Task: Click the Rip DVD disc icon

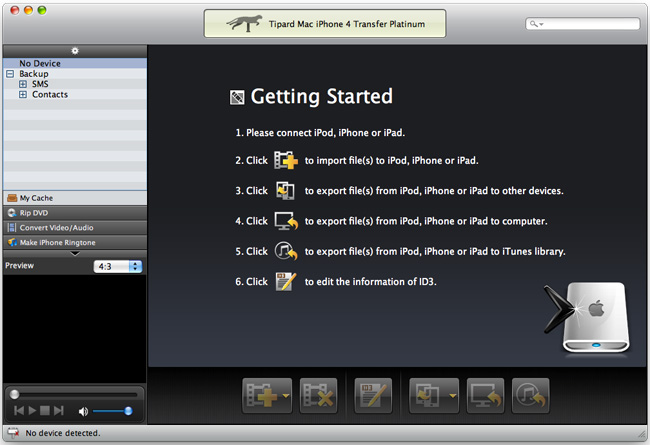Action: coord(12,213)
